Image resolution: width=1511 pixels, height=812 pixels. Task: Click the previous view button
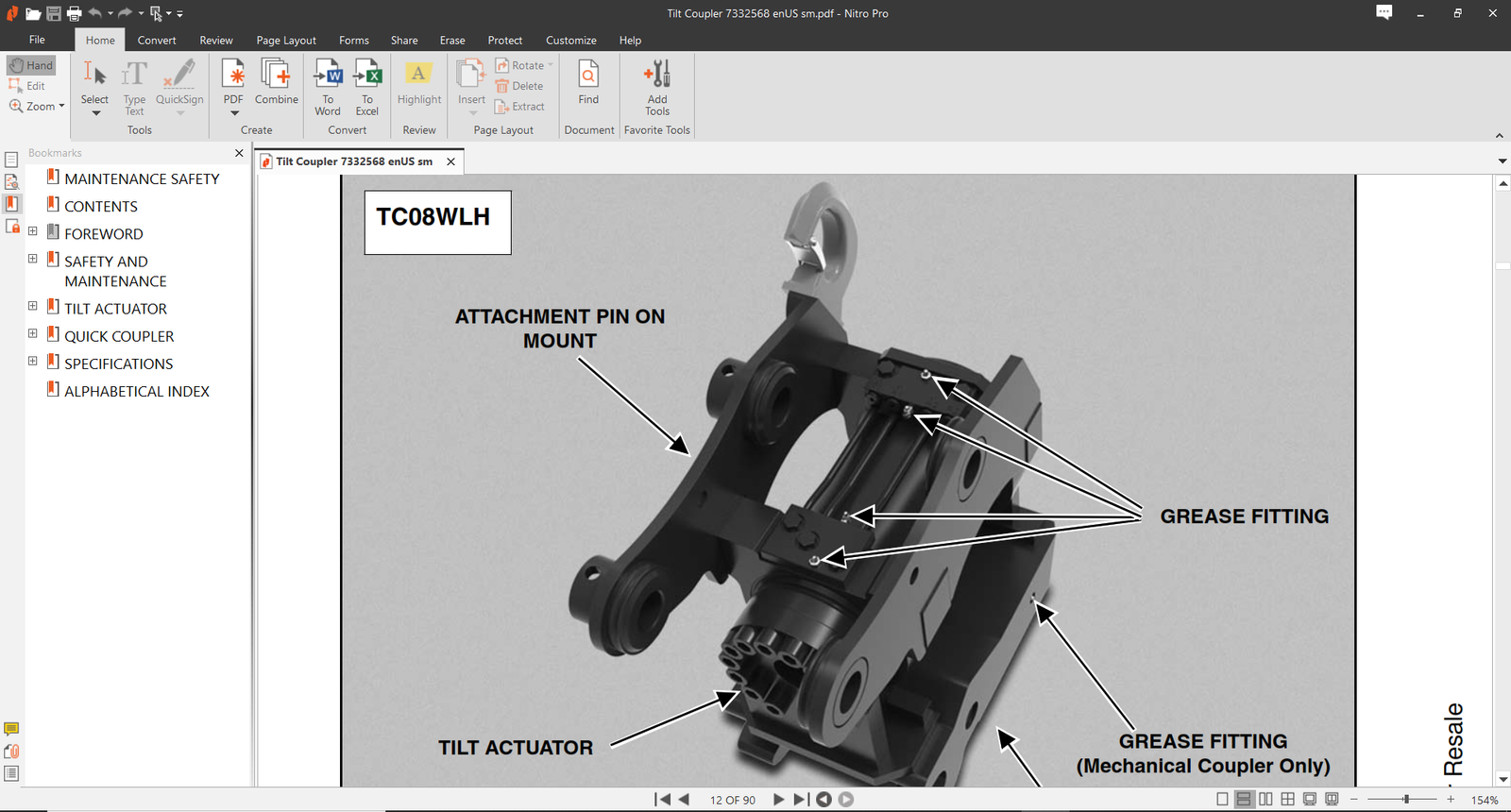coord(823,799)
